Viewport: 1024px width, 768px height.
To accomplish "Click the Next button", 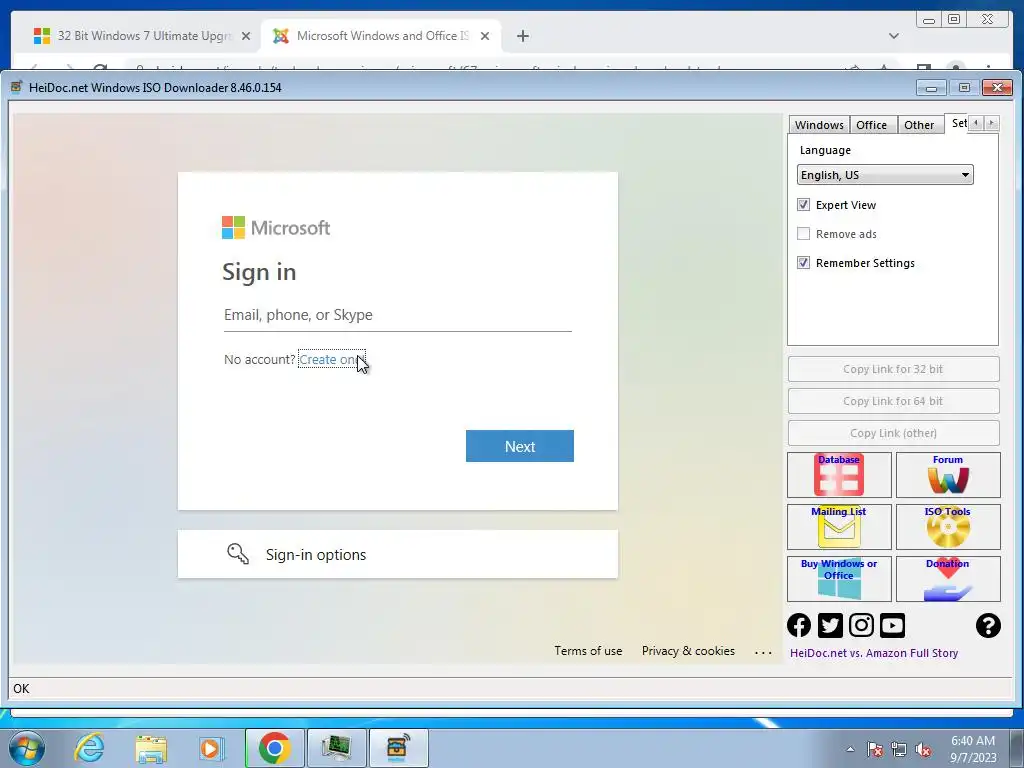I will [520, 446].
